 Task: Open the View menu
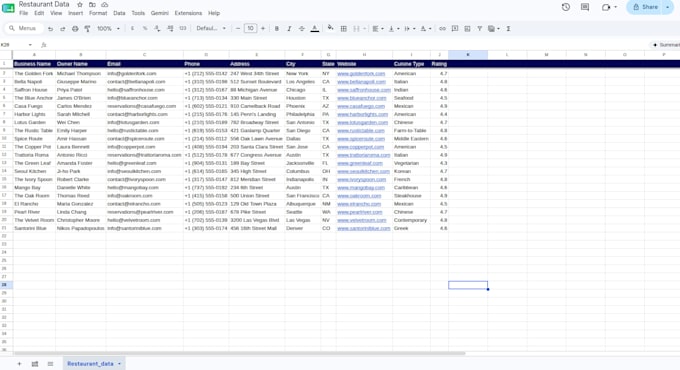click(x=56, y=13)
